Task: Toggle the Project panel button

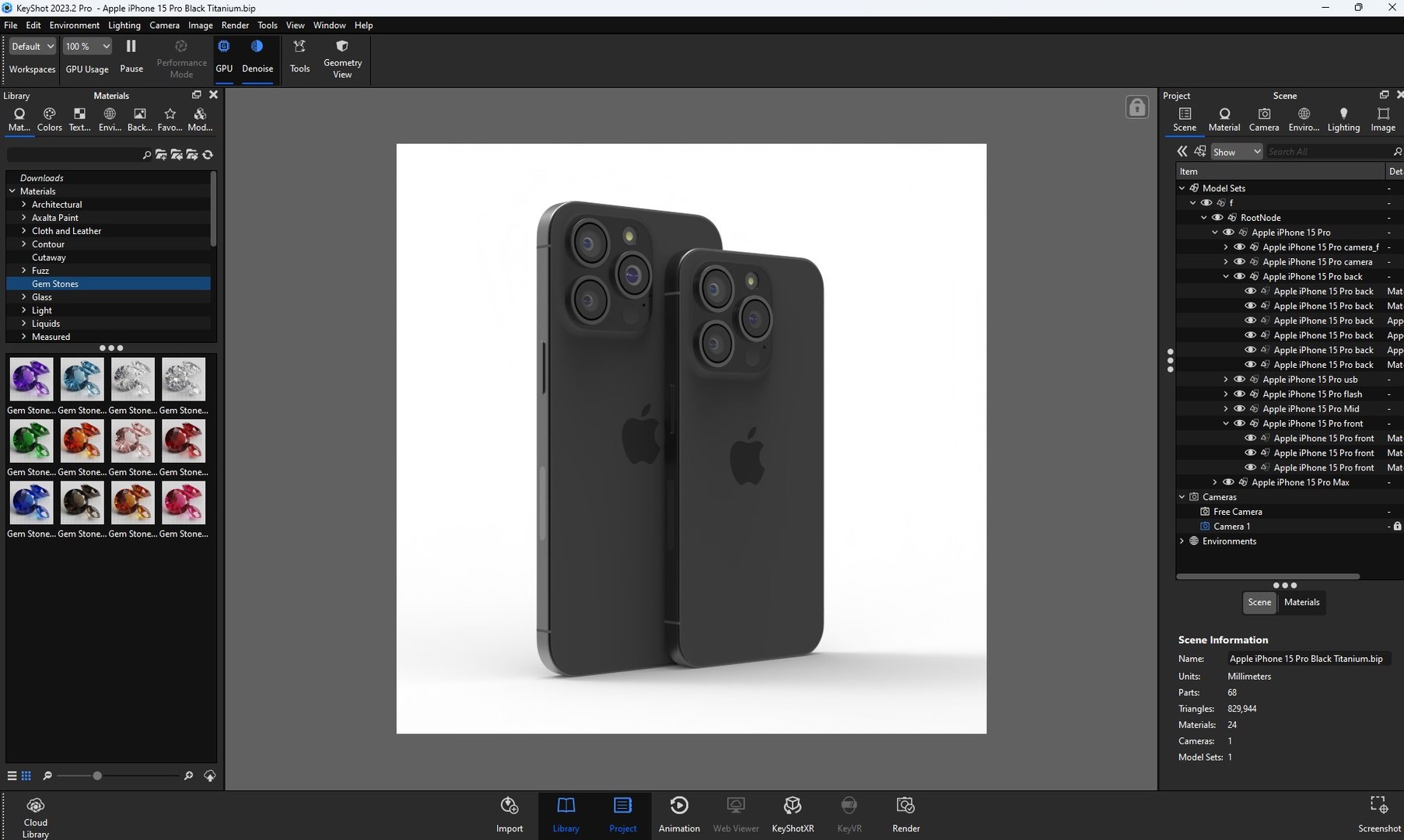Action: [x=622, y=814]
